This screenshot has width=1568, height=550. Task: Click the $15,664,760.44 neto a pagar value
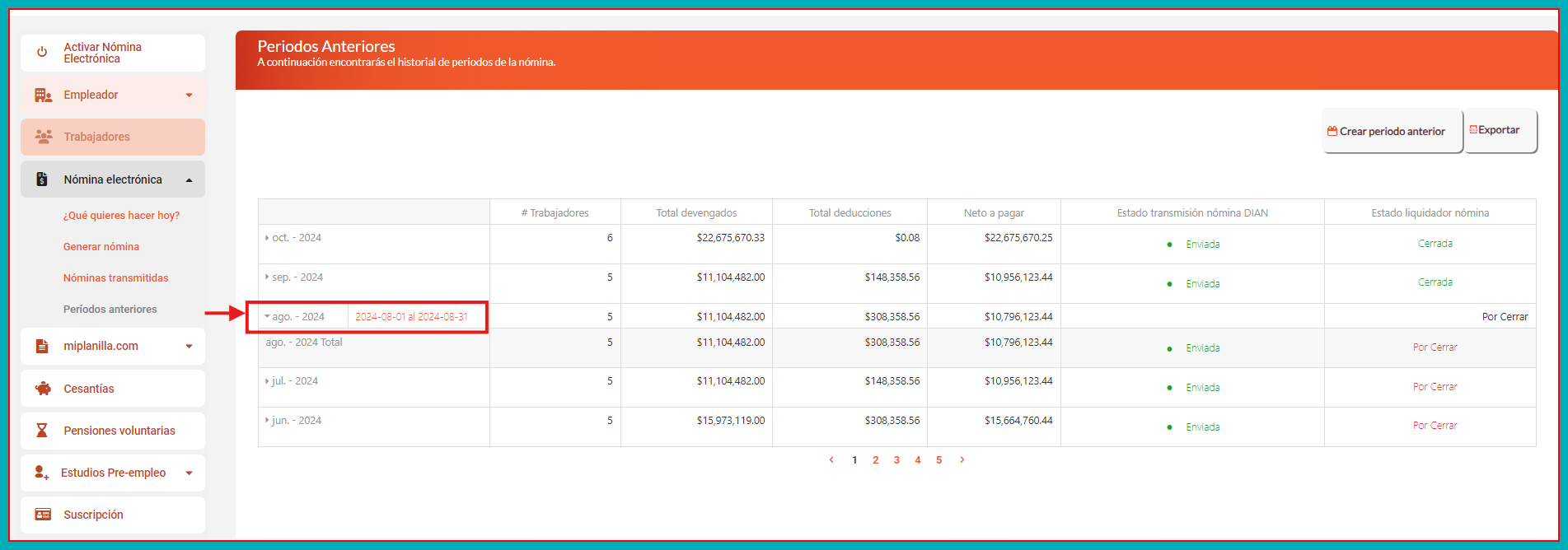click(1018, 421)
